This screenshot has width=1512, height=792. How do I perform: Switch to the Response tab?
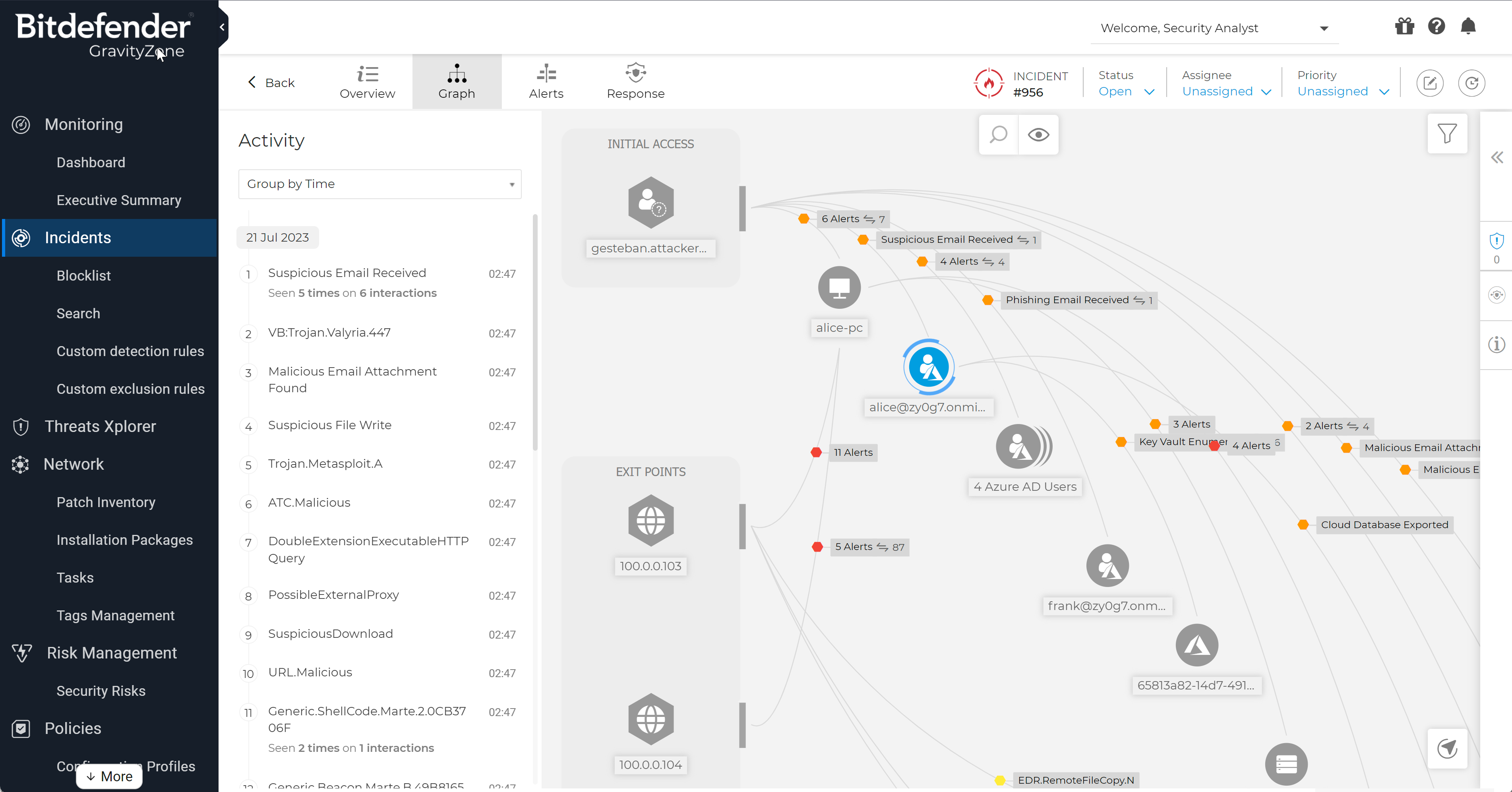[636, 82]
